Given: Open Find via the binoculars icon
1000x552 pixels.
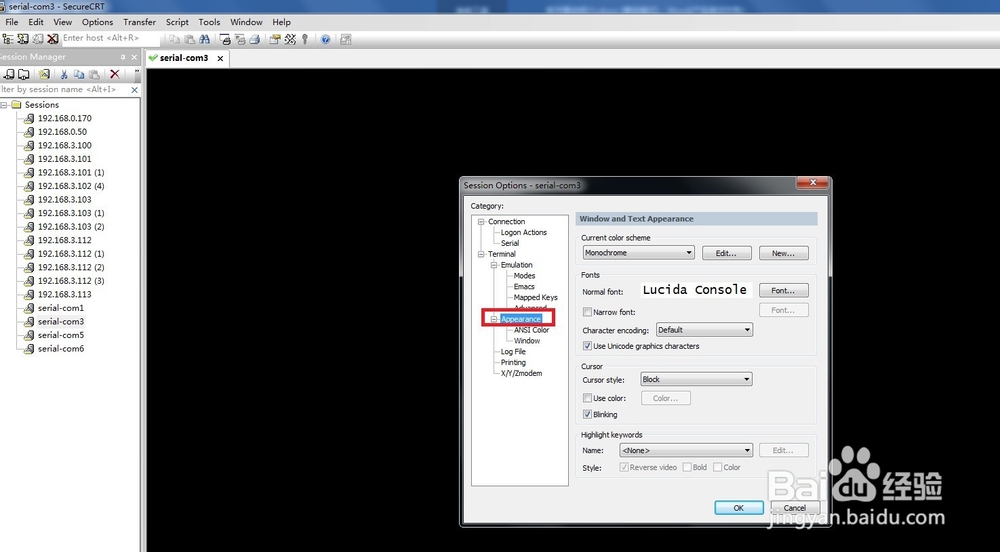Looking at the screenshot, I should (x=204, y=40).
